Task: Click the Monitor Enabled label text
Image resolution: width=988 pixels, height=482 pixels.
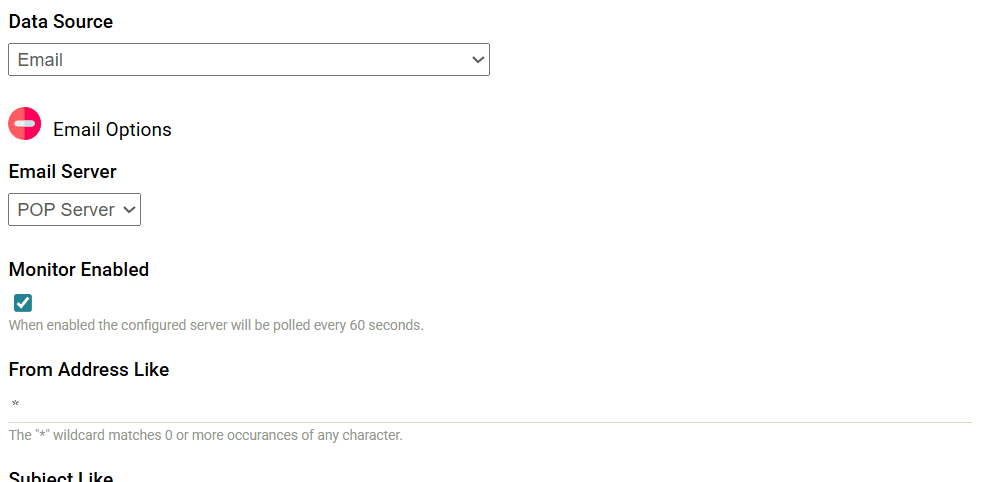Action: (x=79, y=270)
